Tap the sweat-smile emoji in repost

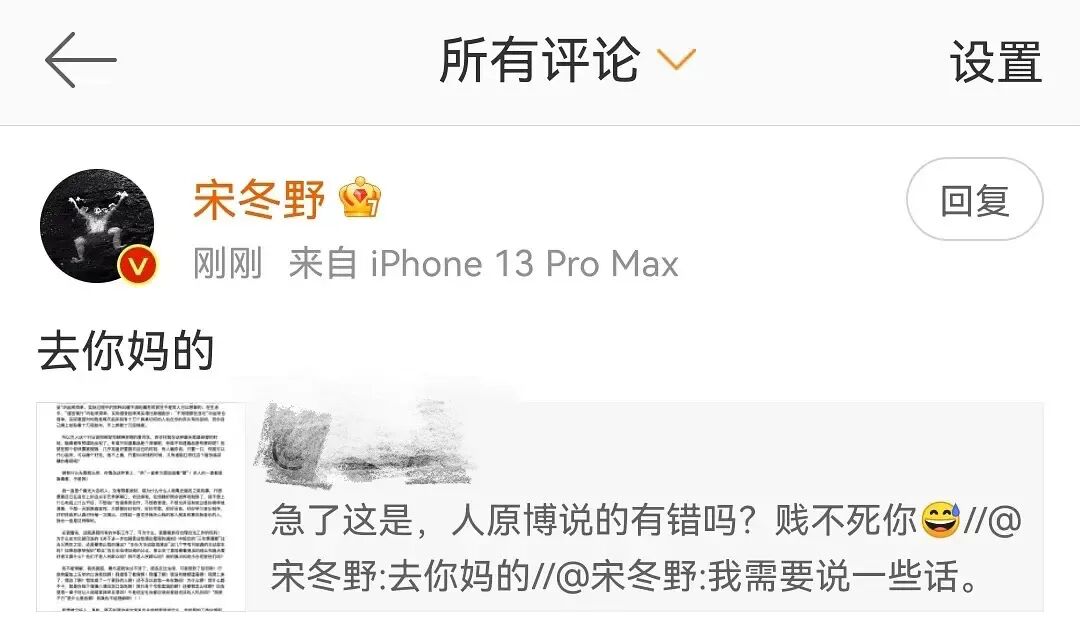click(940, 519)
